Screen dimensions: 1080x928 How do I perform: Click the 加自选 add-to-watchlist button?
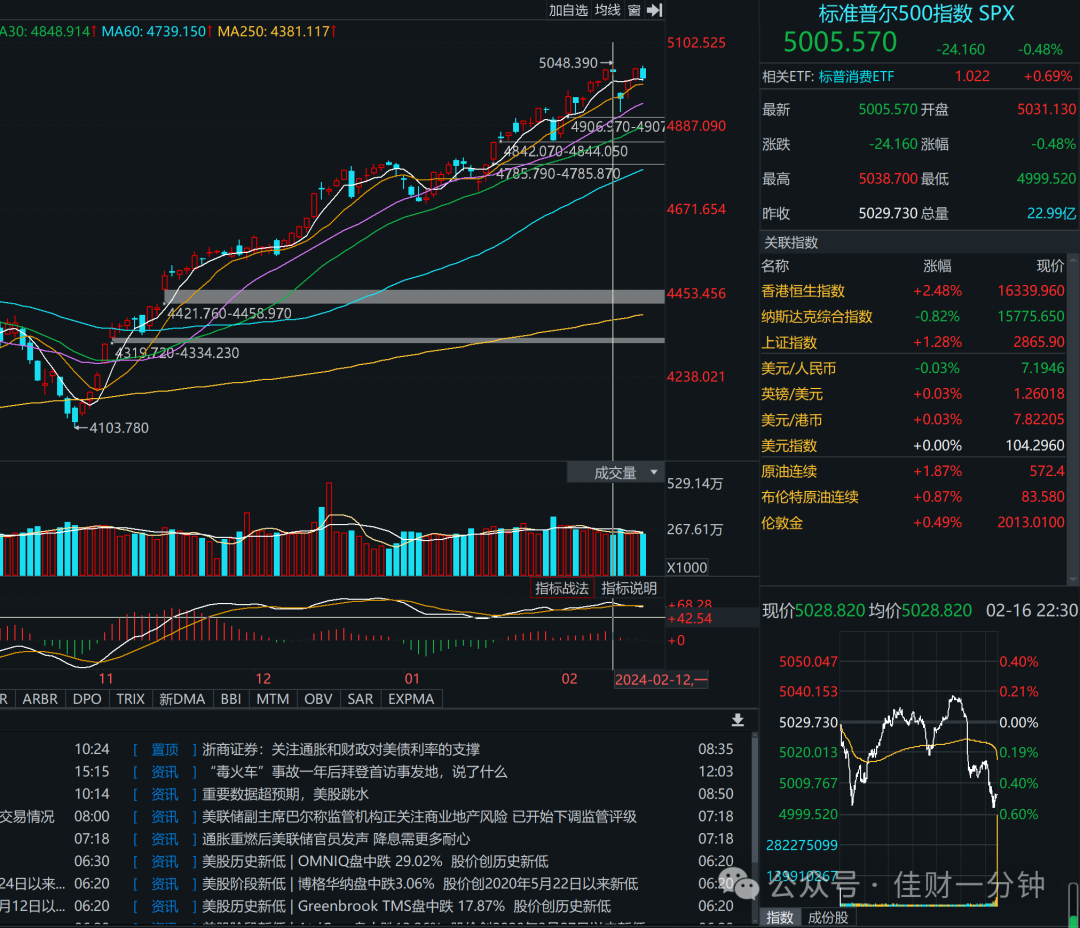568,10
